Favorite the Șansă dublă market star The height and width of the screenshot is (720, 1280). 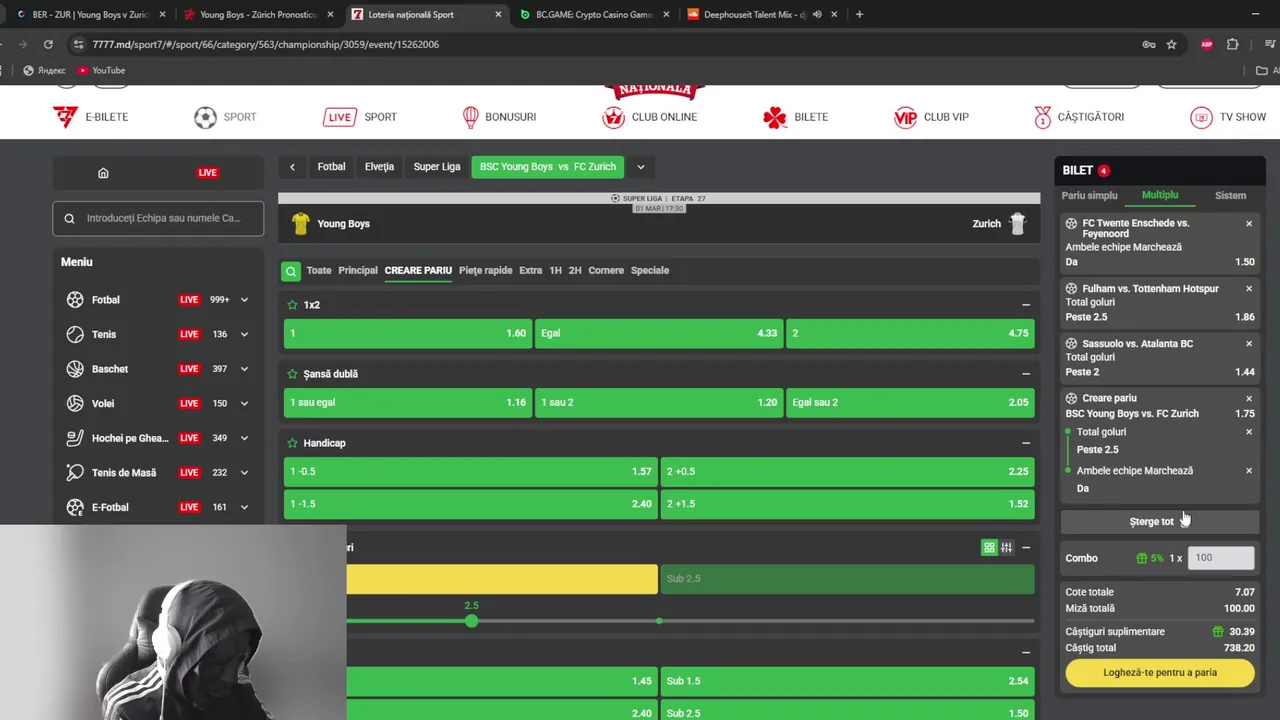pyautogui.click(x=292, y=374)
